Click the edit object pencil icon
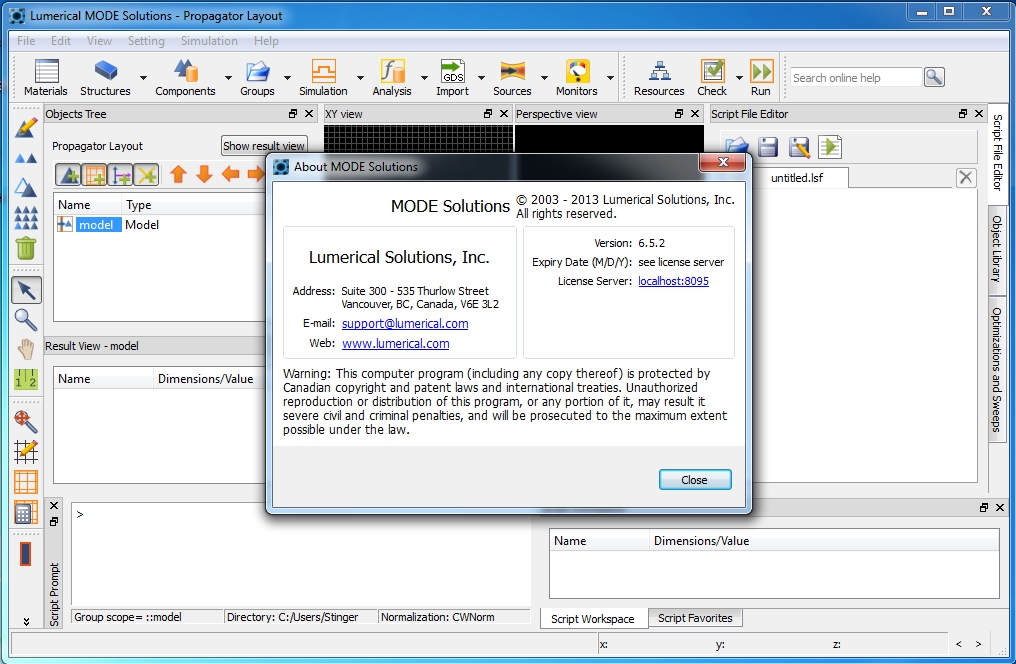 26,128
